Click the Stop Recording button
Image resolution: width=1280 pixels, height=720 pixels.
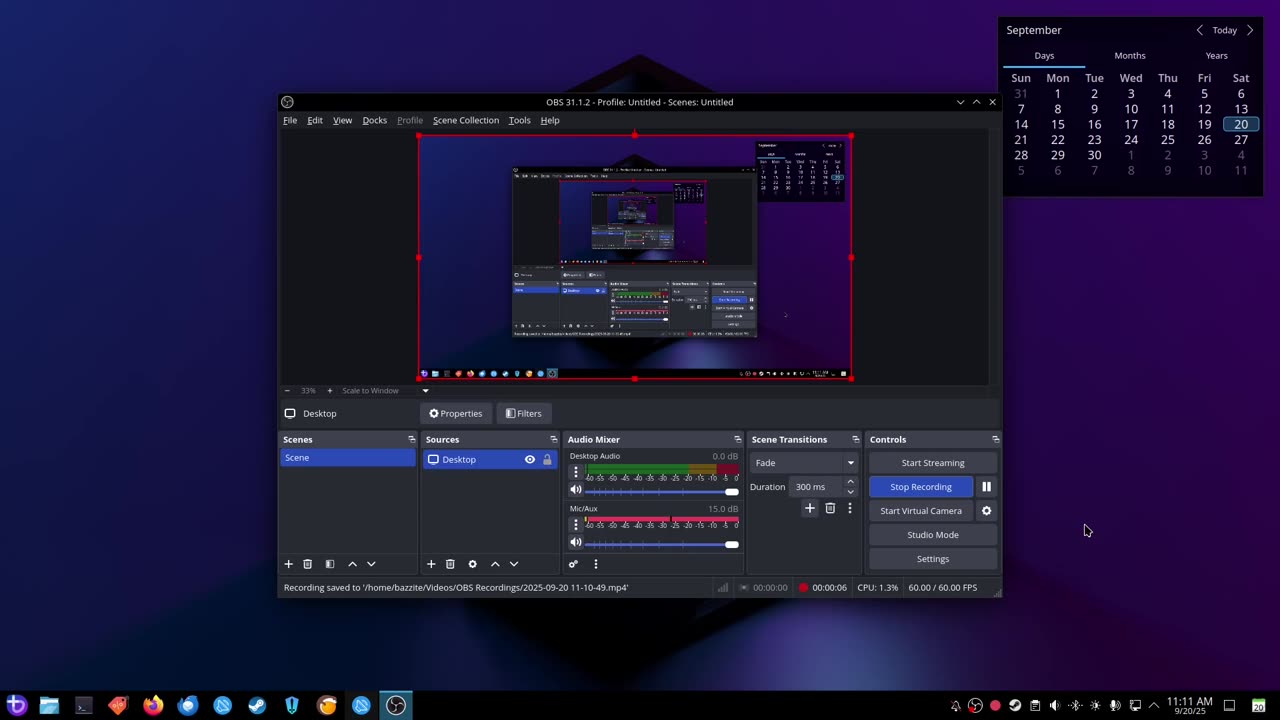[x=920, y=487]
